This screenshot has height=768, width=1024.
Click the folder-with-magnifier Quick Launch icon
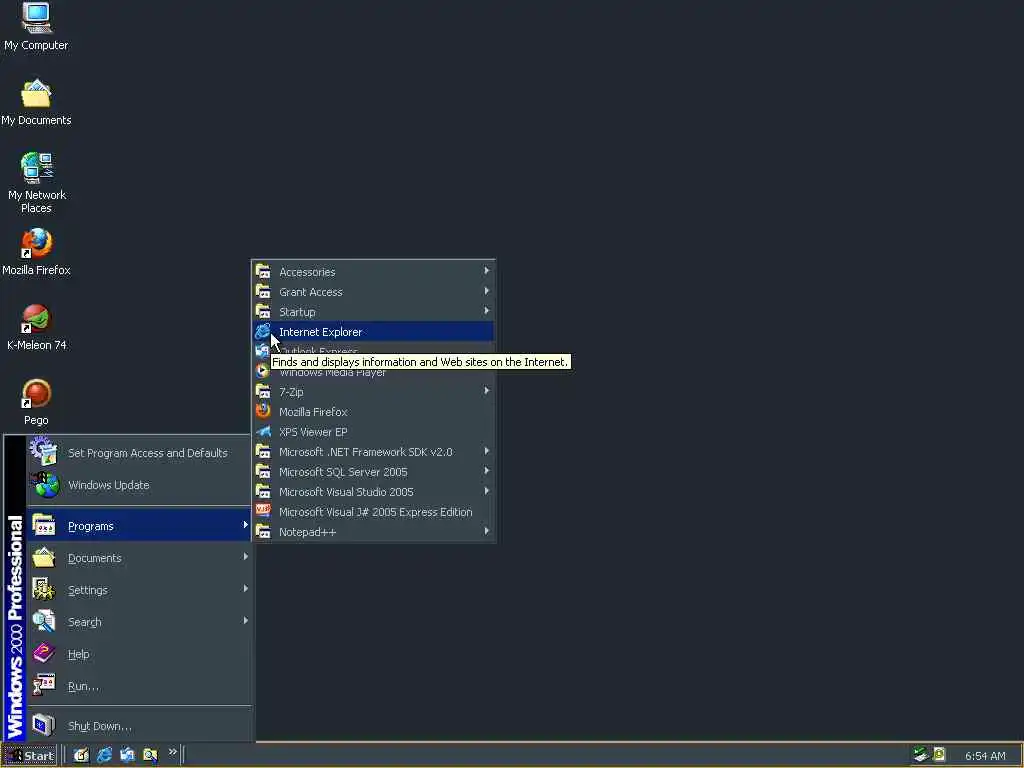[x=150, y=756]
